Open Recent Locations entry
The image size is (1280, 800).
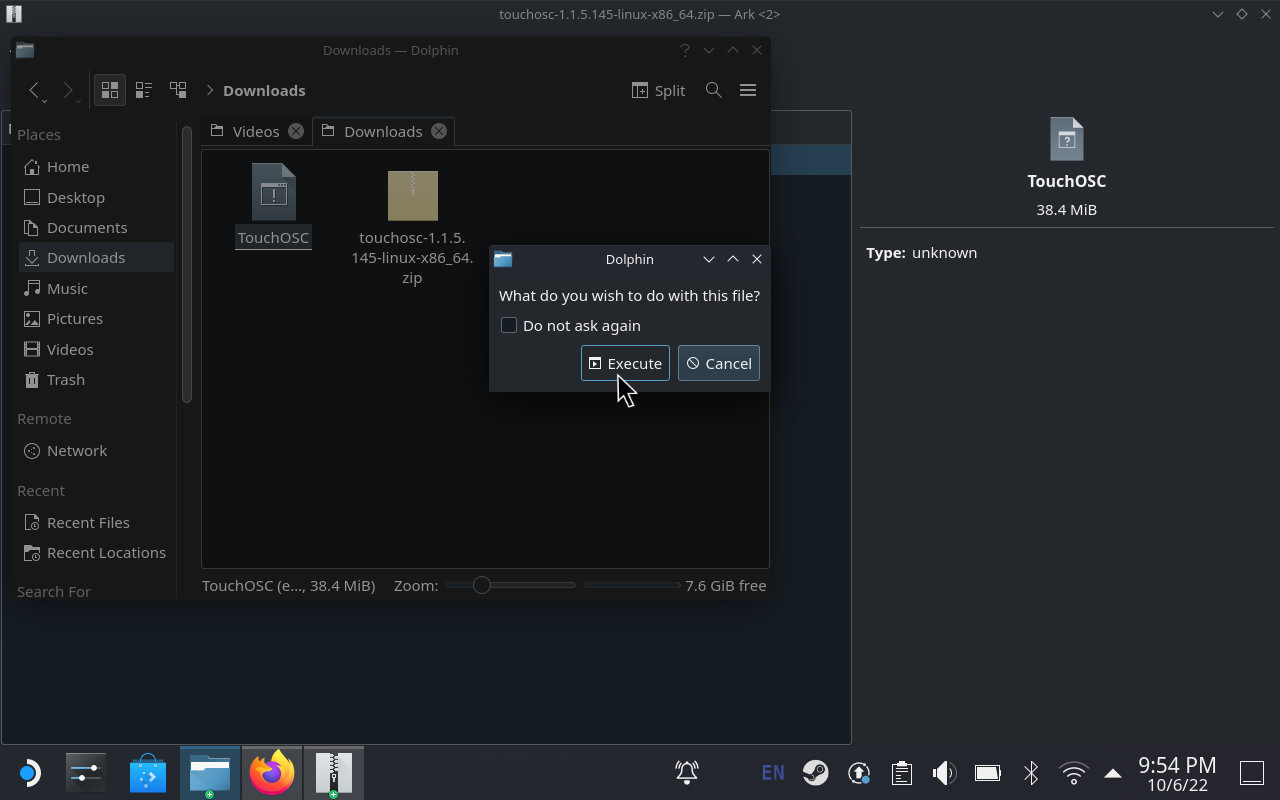(x=96, y=552)
